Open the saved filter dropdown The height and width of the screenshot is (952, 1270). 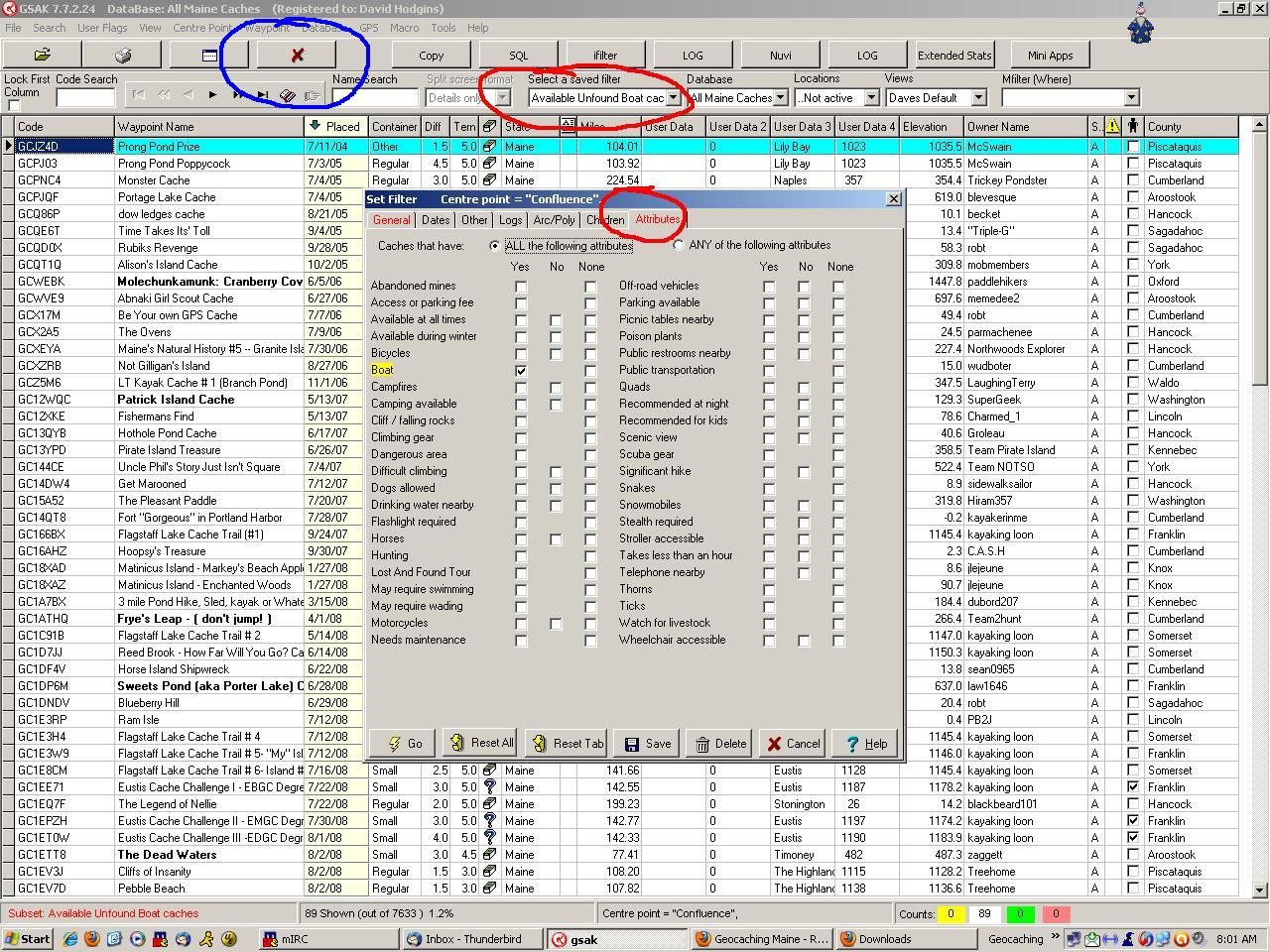pyautogui.click(x=674, y=98)
